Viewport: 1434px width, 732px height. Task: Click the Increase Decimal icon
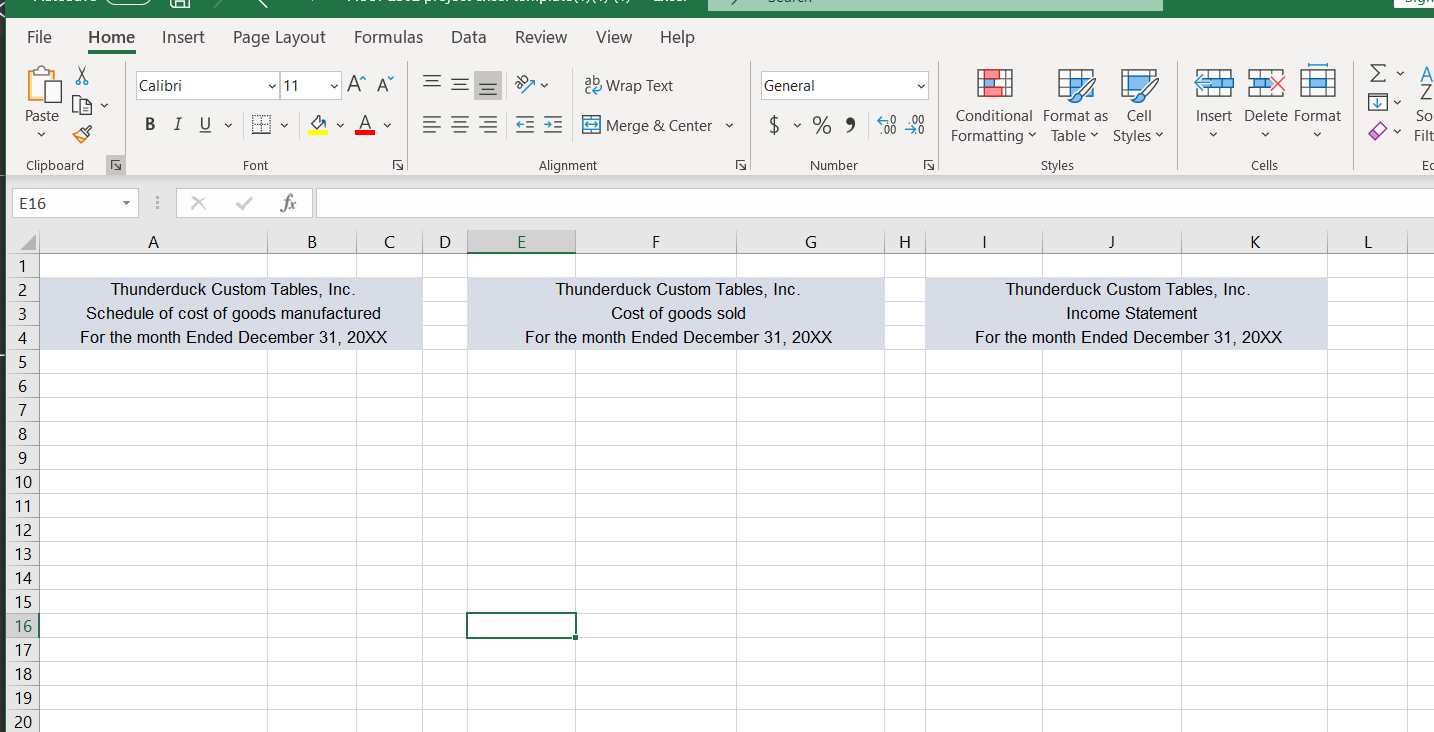[x=886, y=125]
